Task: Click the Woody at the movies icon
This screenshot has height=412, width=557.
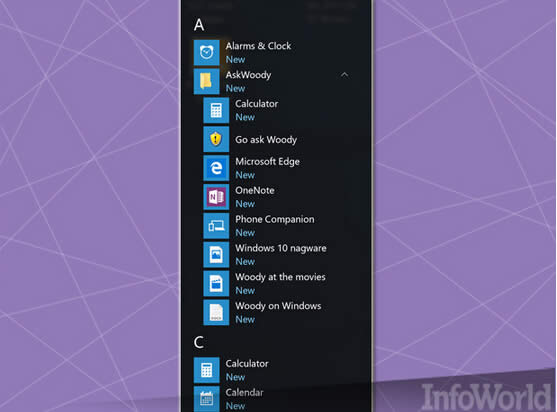Action: (216, 283)
